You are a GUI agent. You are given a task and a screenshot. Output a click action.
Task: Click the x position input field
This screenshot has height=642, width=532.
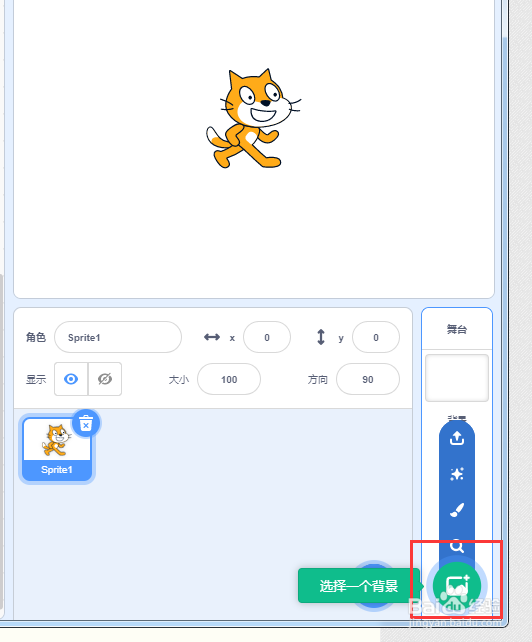(267, 337)
